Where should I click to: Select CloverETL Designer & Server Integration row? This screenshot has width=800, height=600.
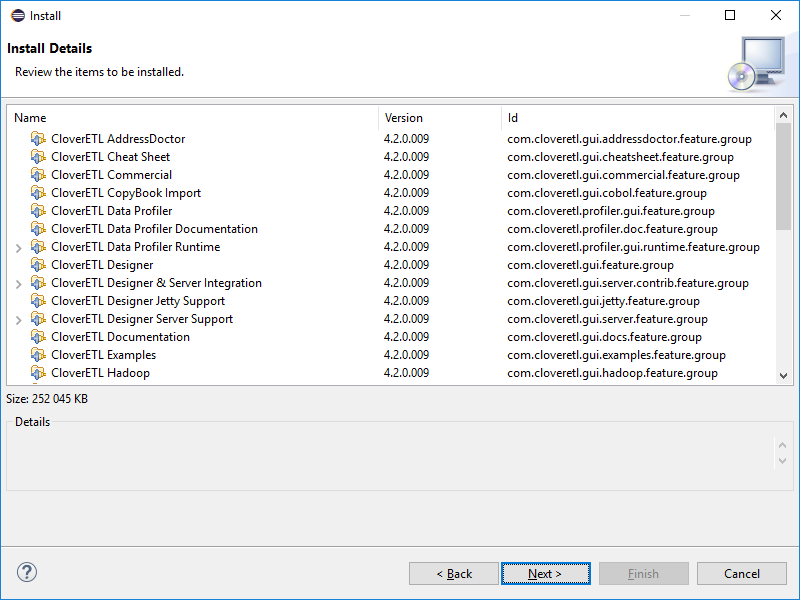click(391, 283)
